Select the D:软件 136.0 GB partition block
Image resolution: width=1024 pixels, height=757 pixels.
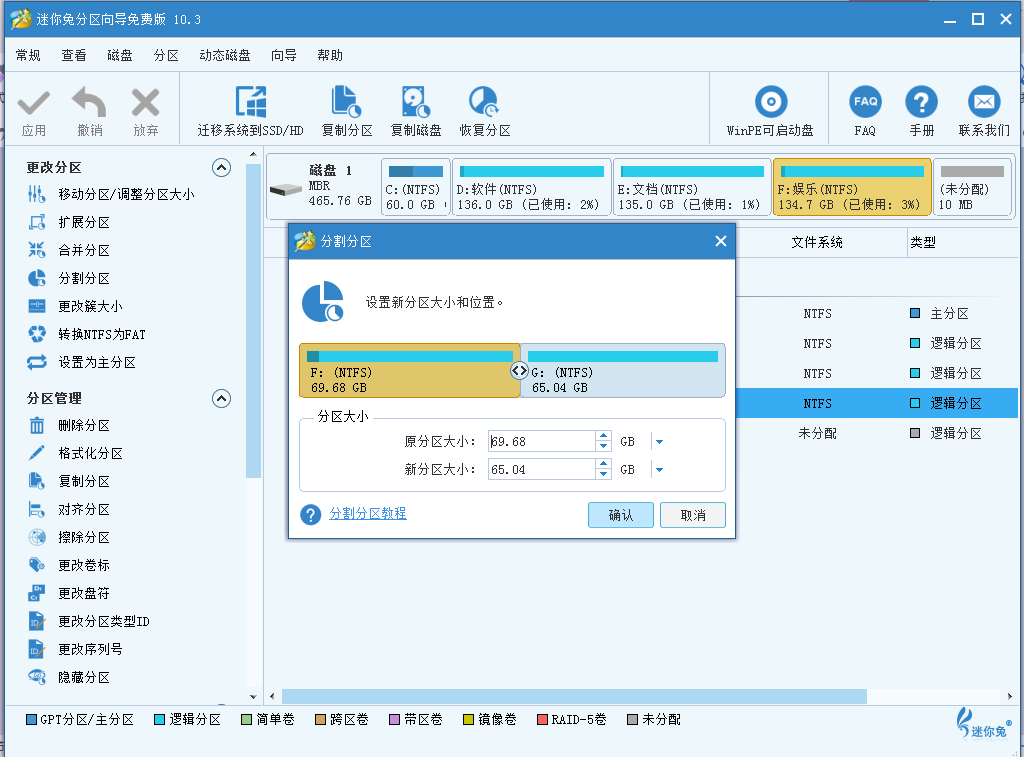[532, 187]
